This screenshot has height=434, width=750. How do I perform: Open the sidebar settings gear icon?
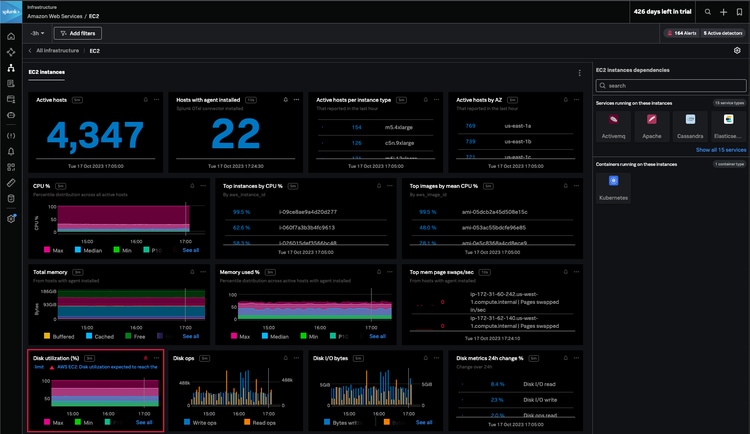click(x=11, y=218)
